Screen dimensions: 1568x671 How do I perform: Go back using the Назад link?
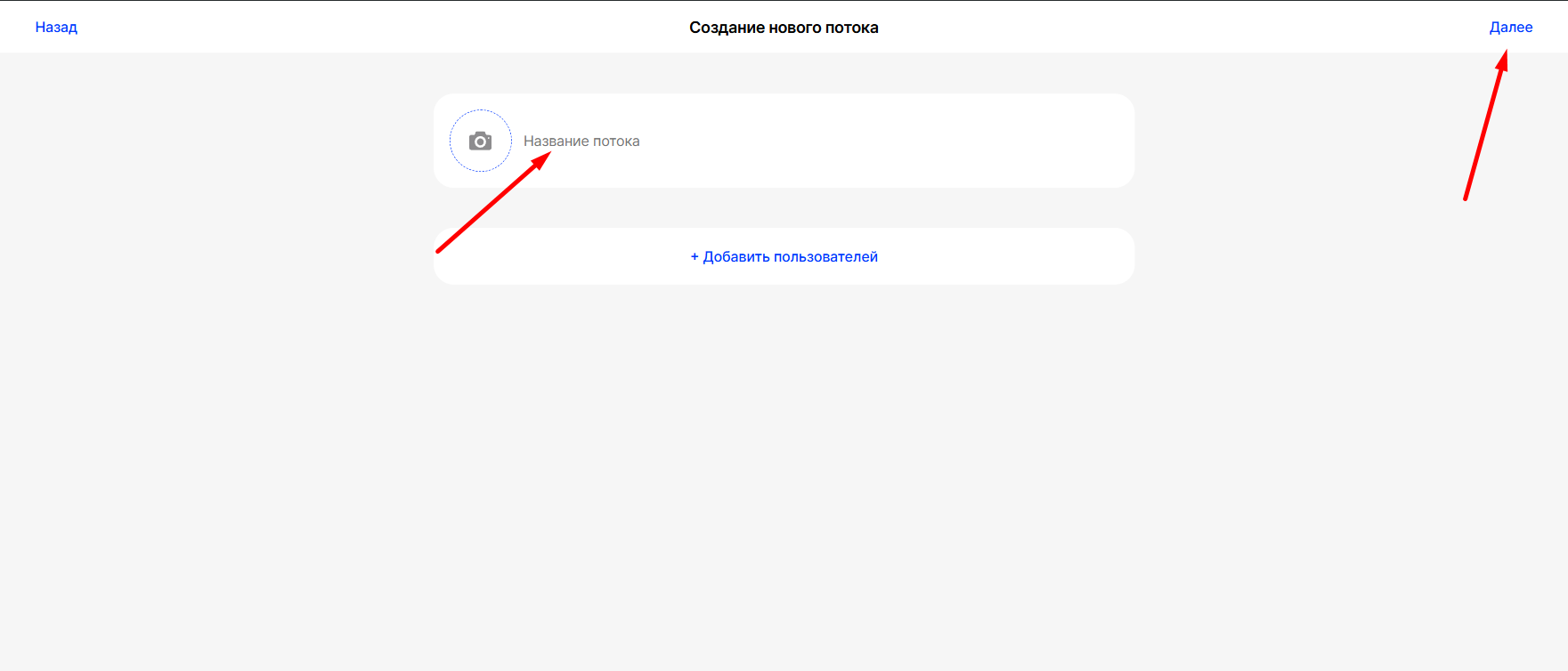56,28
